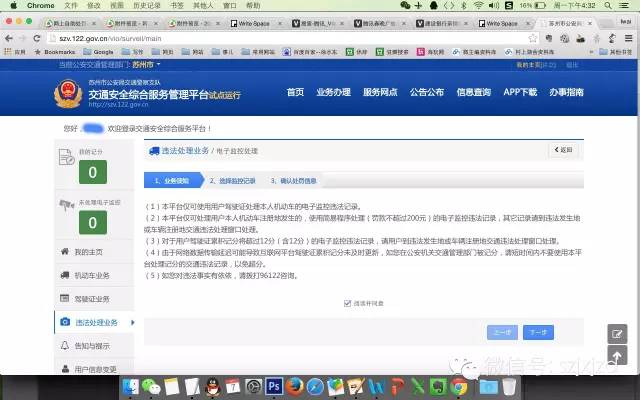Click the home icon beside 我的主页
This screenshot has width=640, height=400.
point(65,251)
